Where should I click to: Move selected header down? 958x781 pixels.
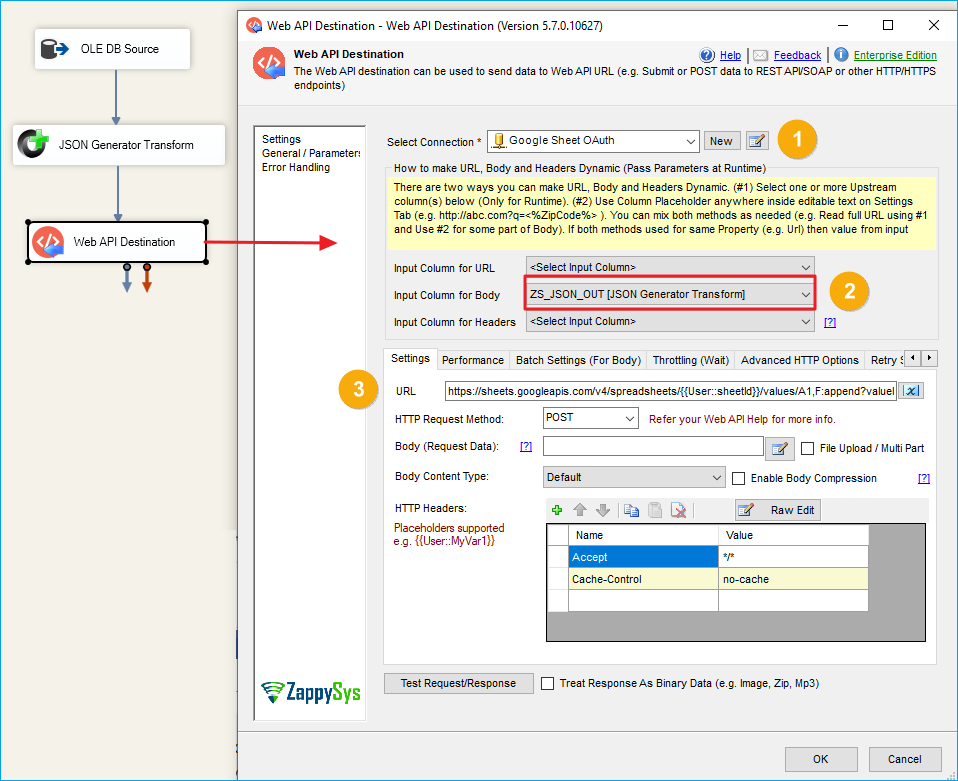[x=602, y=510]
